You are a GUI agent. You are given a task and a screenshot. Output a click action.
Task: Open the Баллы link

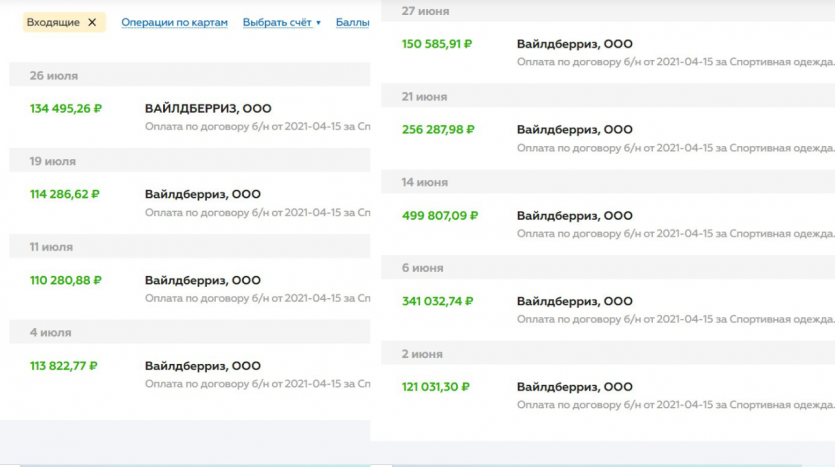pyautogui.click(x=352, y=22)
